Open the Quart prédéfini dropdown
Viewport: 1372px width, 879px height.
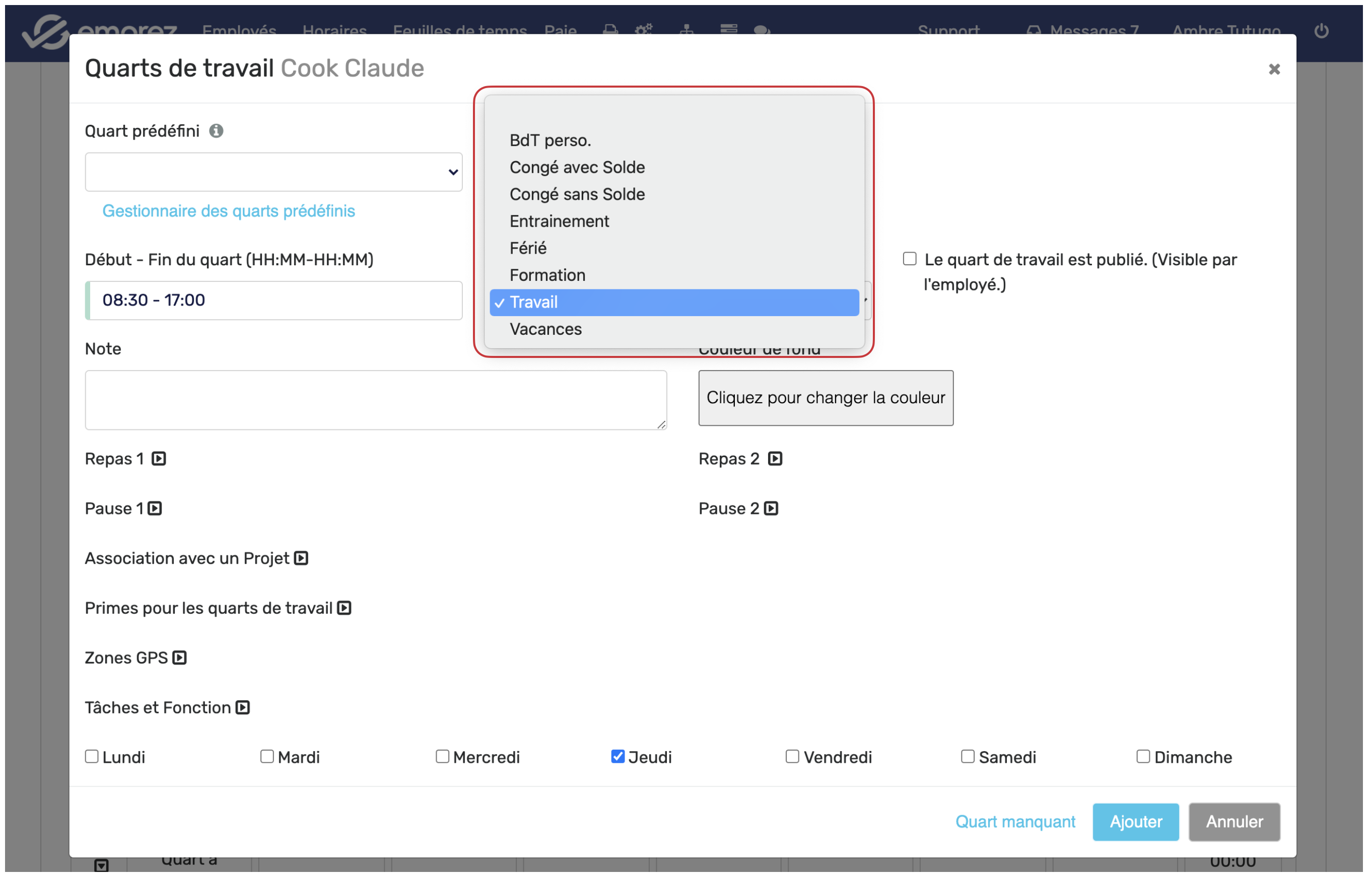pos(274,172)
